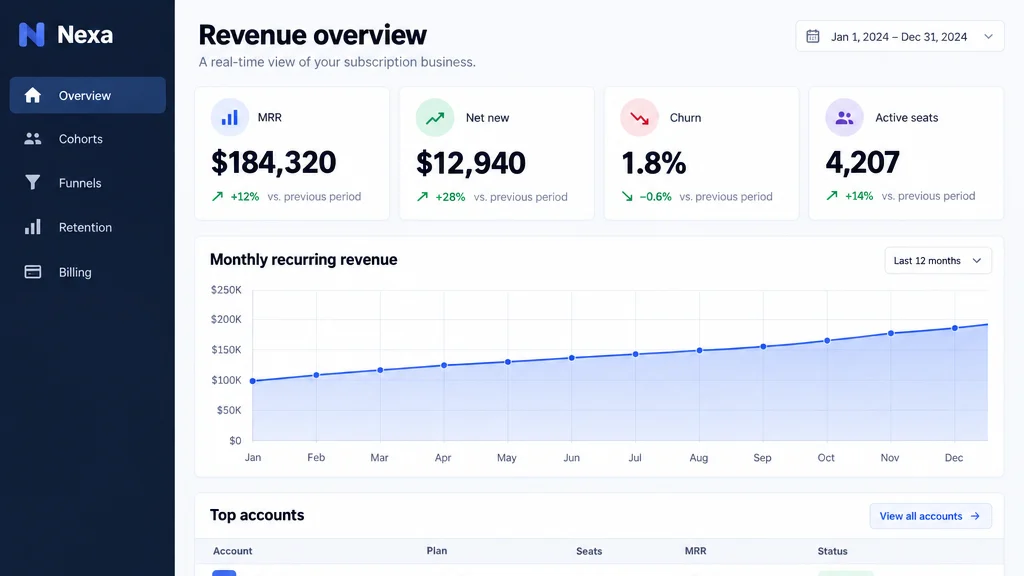
Task: Click the 1.8% Churn value
Action: click(x=654, y=163)
